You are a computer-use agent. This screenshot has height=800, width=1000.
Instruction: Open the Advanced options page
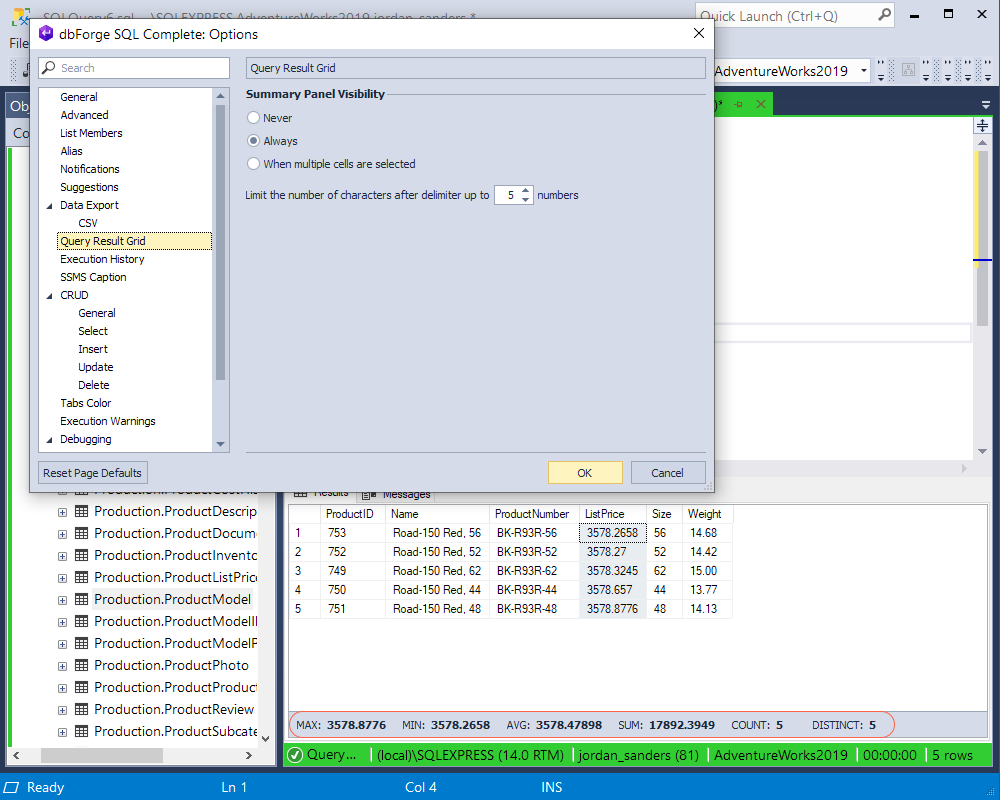point(84,115)
